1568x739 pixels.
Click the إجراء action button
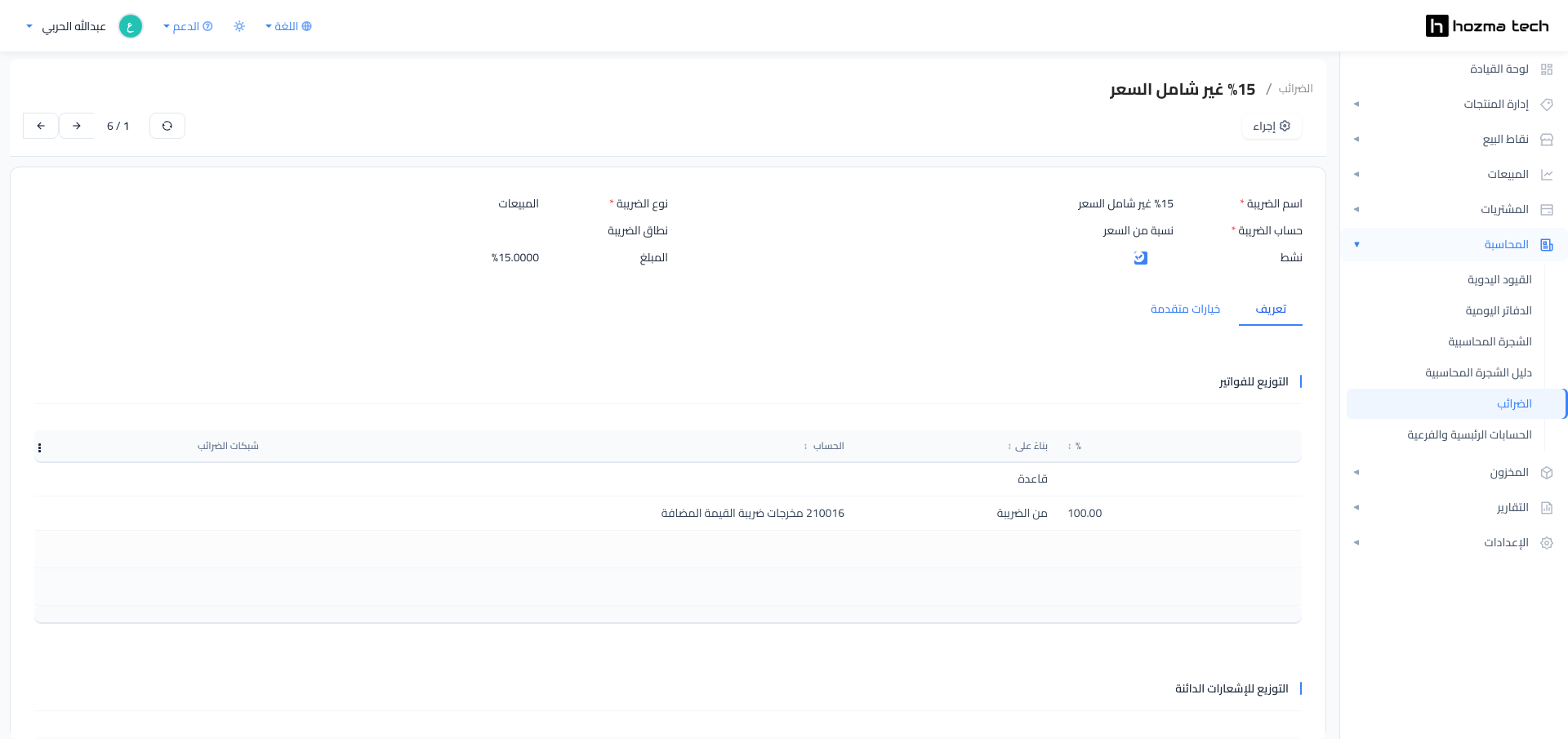(x=1272, y=126)
